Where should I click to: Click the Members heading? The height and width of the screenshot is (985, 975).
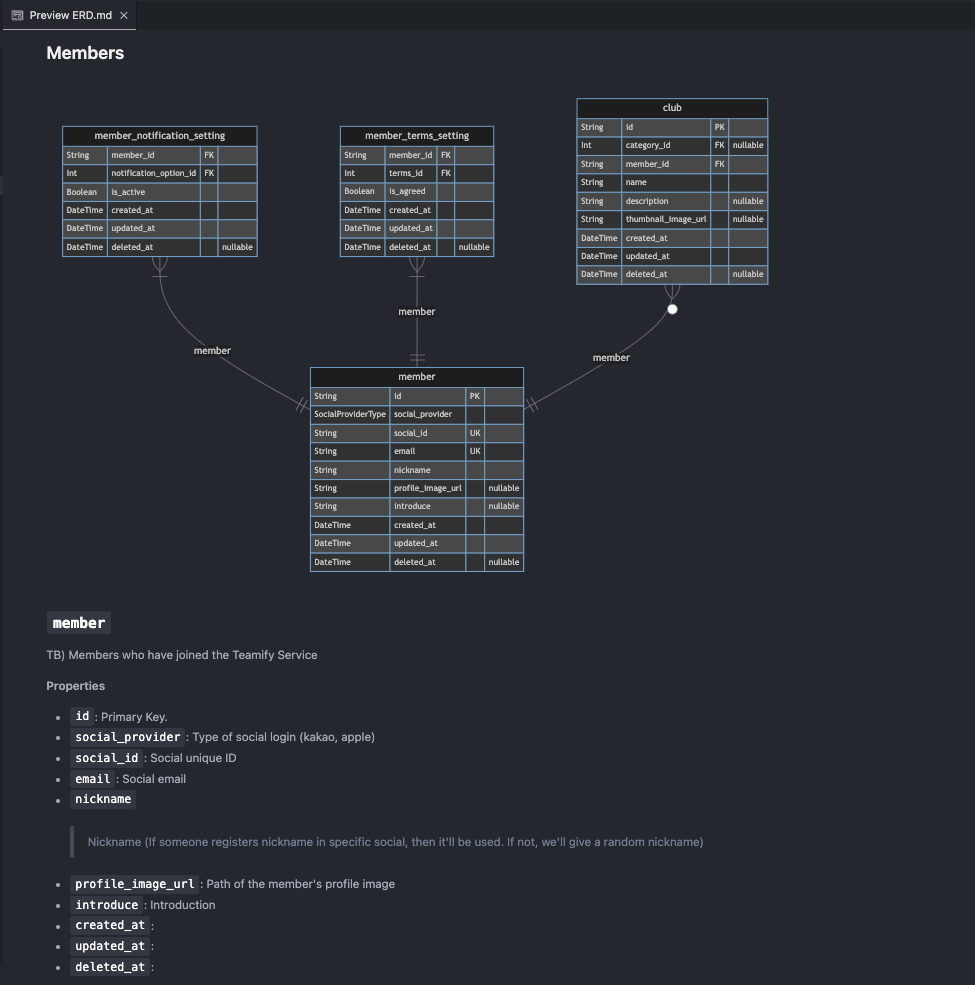coord(85,53)
